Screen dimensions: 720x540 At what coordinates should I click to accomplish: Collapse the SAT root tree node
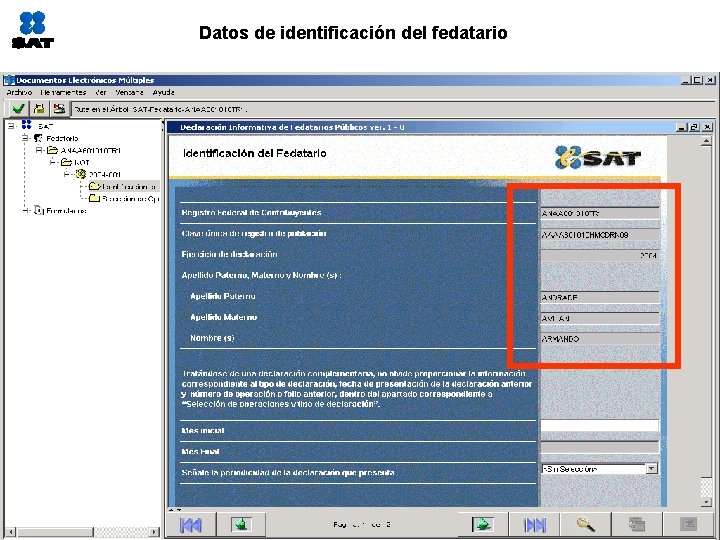(x=11, y=125)
